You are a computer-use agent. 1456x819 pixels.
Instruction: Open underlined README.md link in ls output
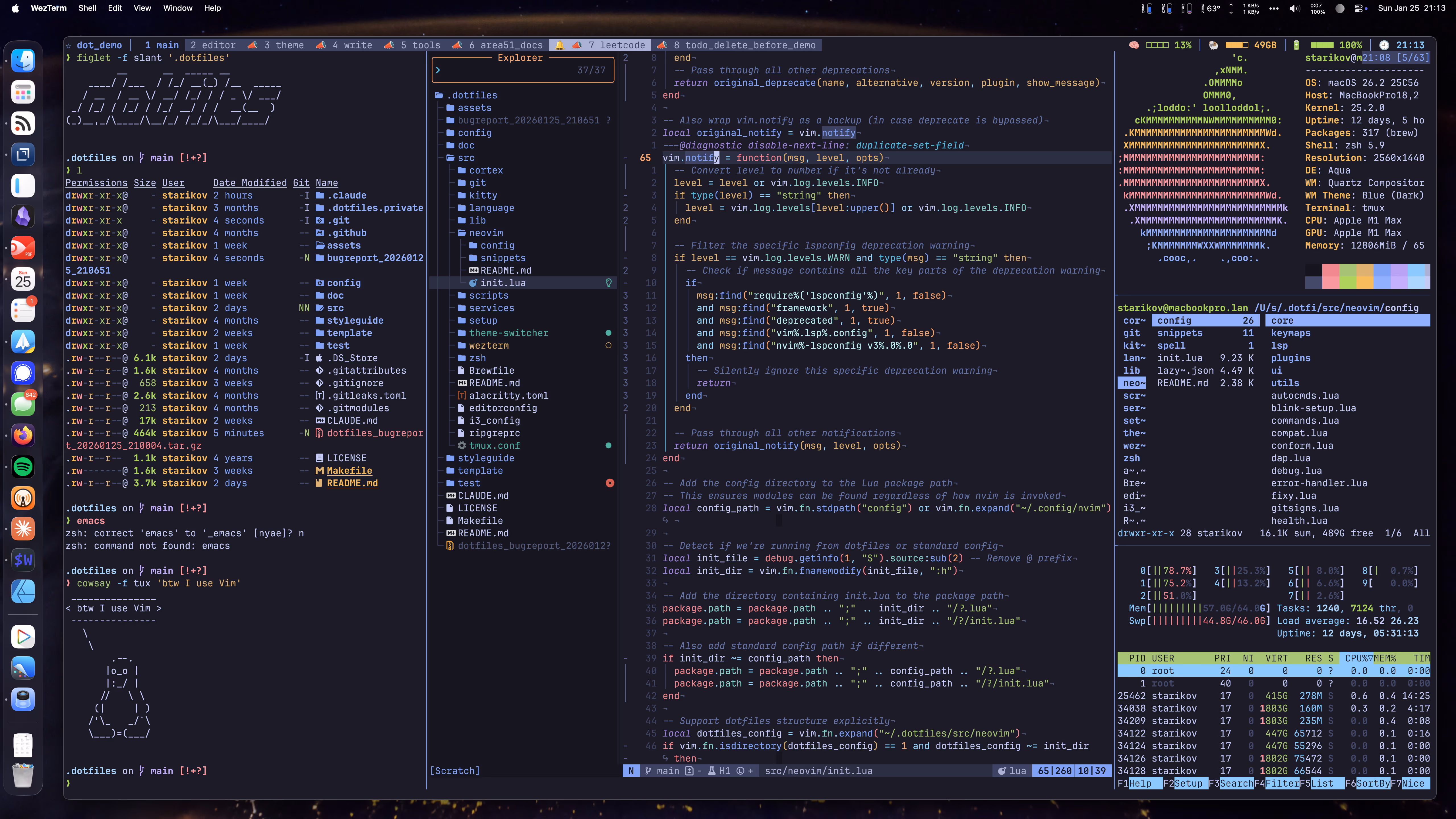pyautogui.click(x=352, y=483)
